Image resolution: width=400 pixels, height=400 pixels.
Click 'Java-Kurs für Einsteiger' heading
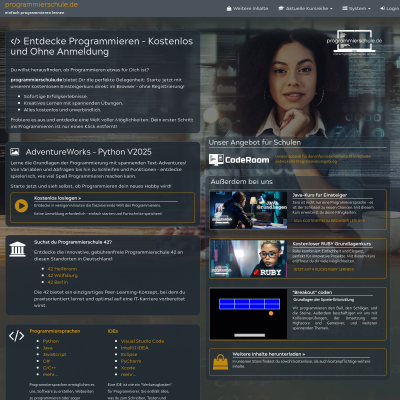[320, 195]
